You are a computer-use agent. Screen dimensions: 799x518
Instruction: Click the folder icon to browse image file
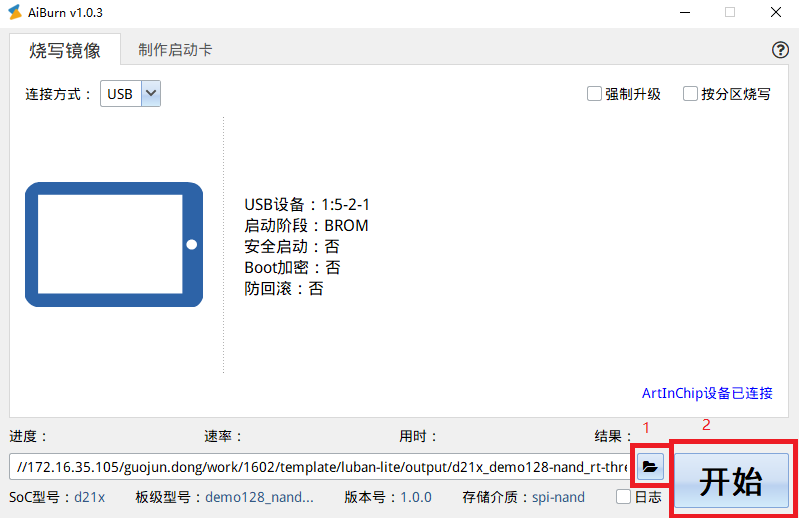(650, 466)
